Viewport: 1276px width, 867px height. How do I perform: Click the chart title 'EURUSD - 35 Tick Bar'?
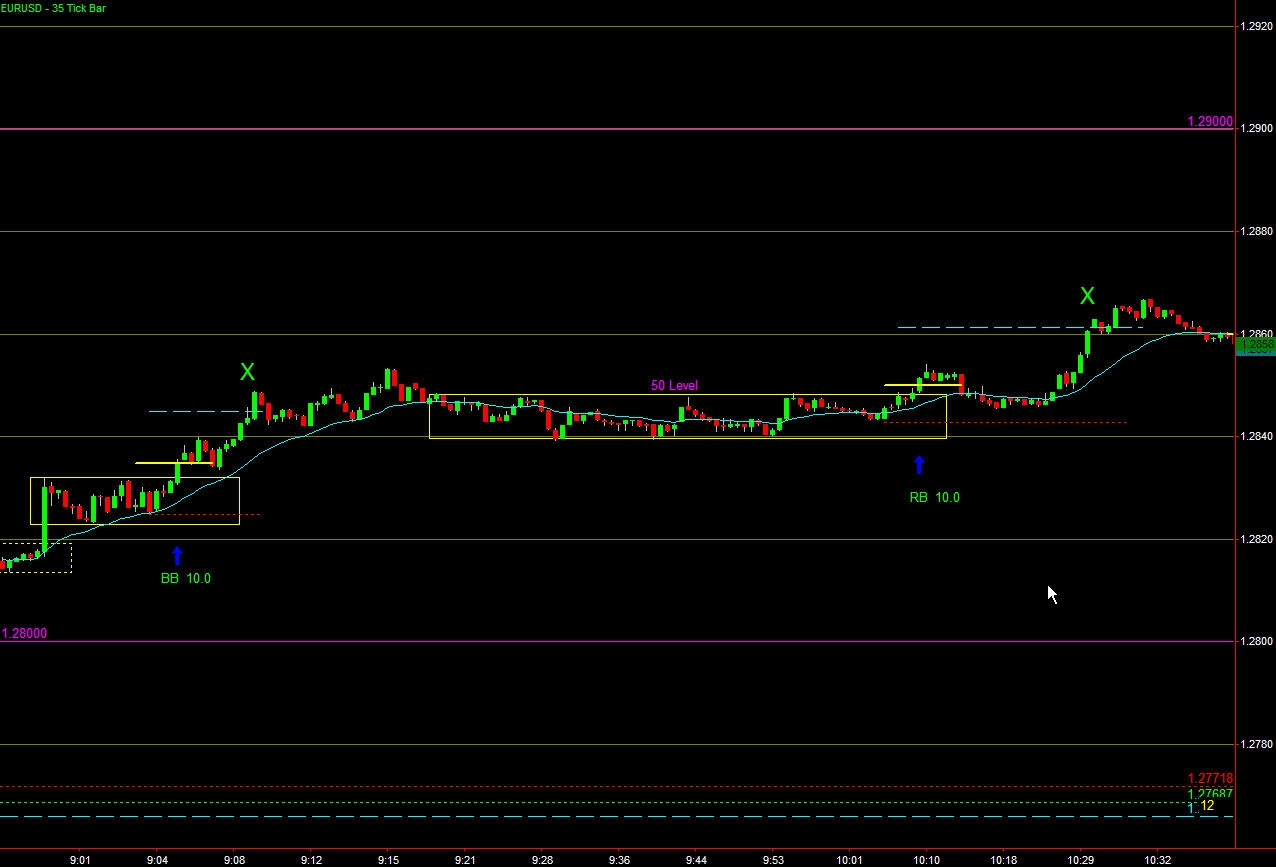coord(53,8)
